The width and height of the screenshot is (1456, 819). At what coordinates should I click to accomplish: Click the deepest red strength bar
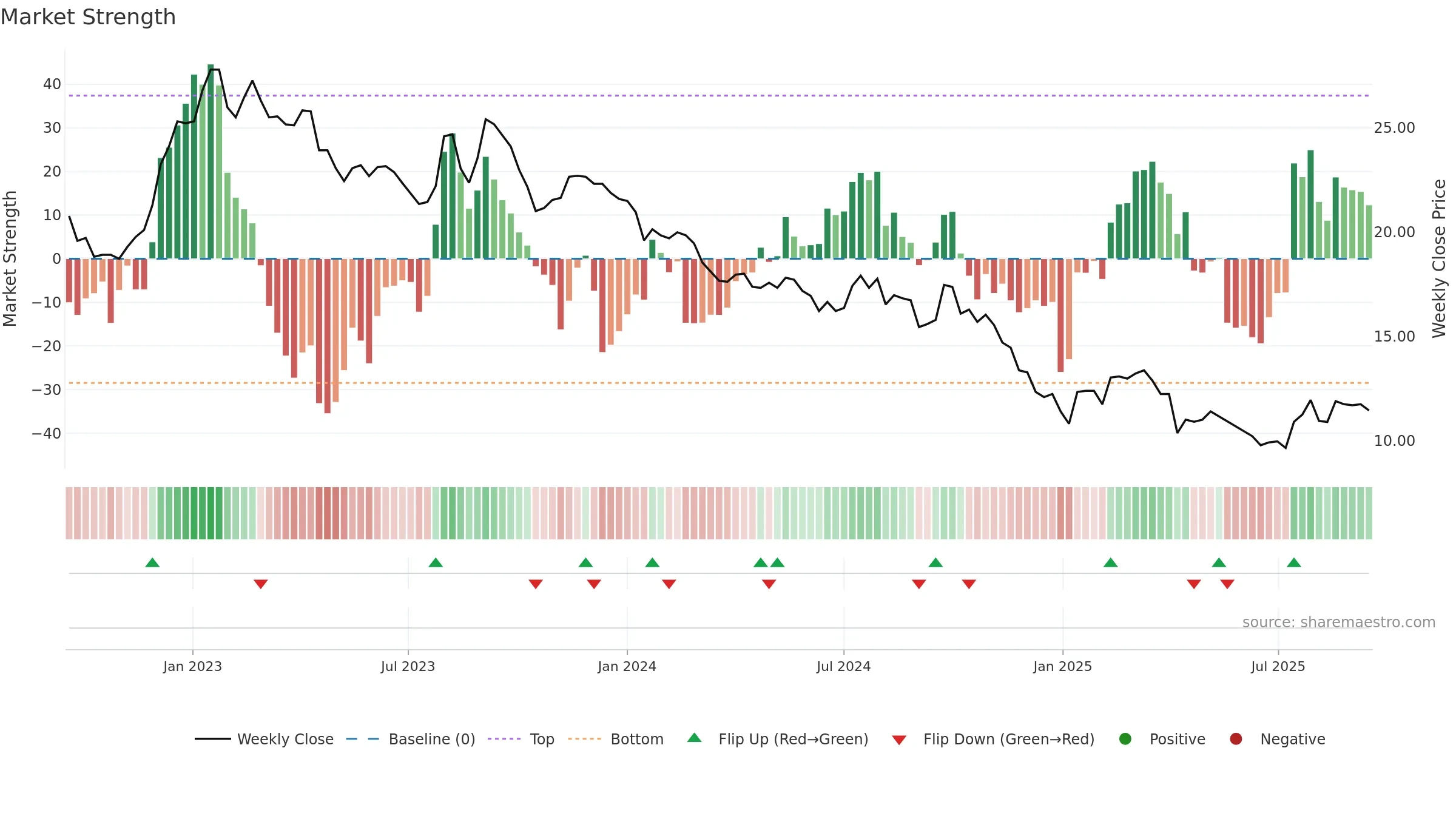pos(328,336)
